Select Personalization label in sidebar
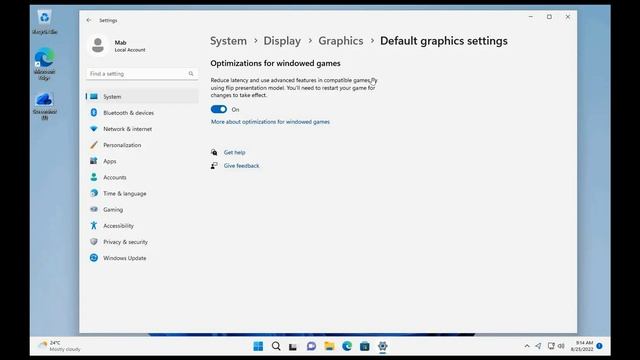 [x=122, y=145]
